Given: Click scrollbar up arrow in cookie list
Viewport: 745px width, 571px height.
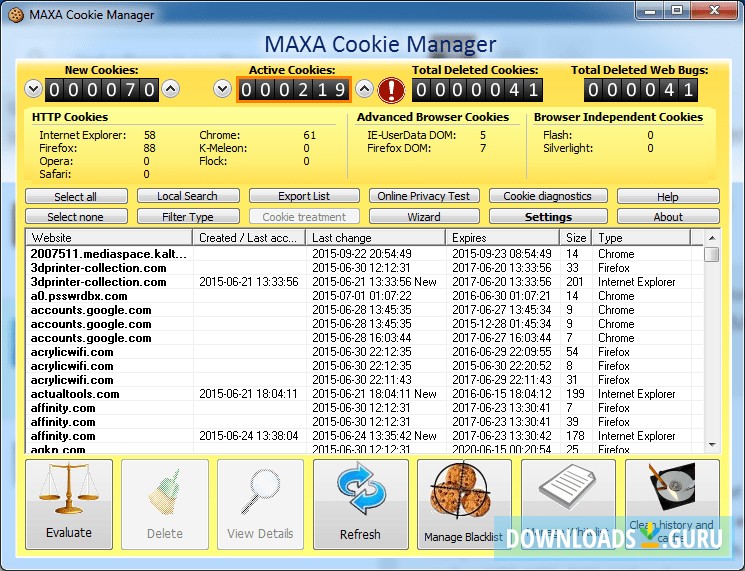Looking at the screenshot, I should click(712, 238).
